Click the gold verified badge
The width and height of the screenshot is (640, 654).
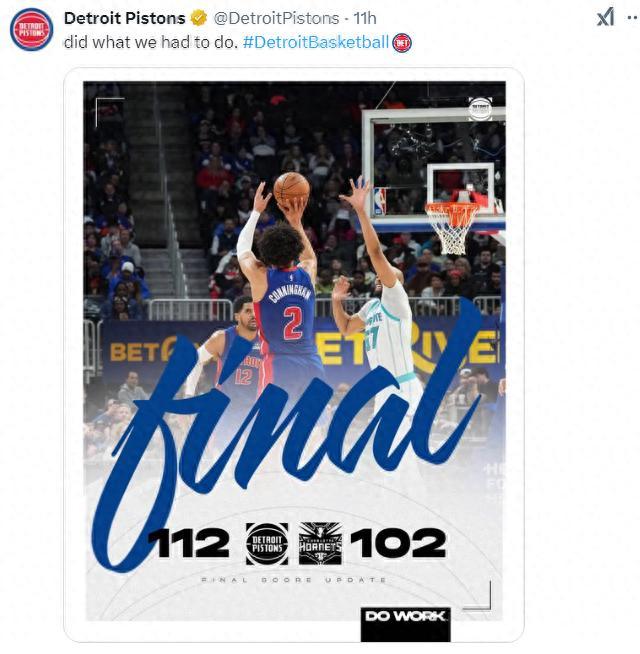pos(199,18)
